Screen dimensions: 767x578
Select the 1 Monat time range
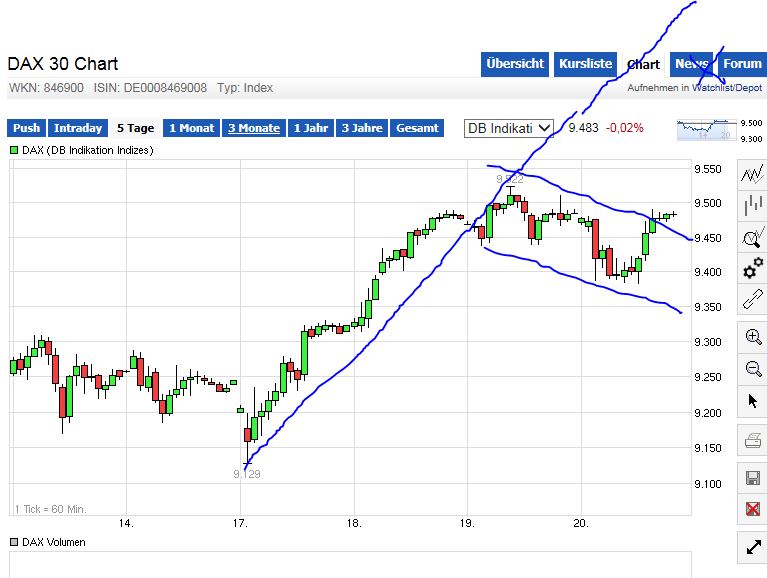191,128
